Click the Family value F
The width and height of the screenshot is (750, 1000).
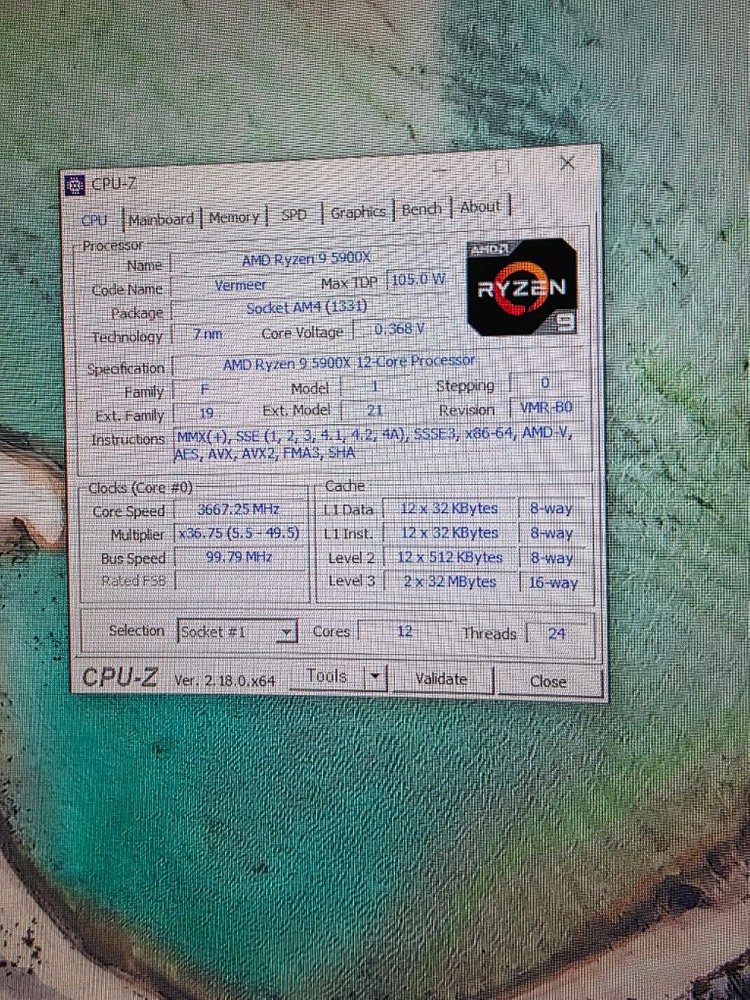coord(205,389)
